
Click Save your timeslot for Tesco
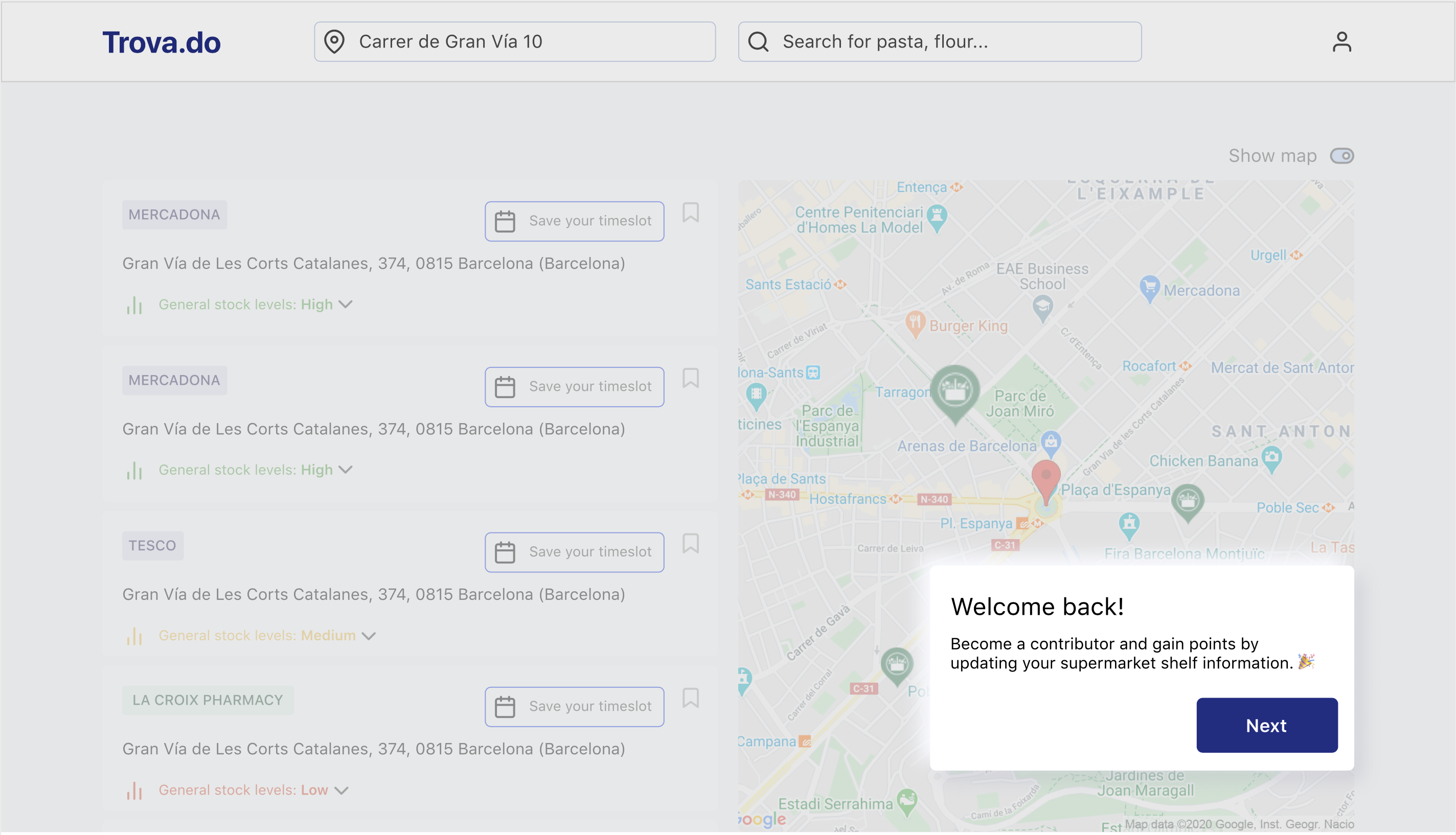(574, 552)
